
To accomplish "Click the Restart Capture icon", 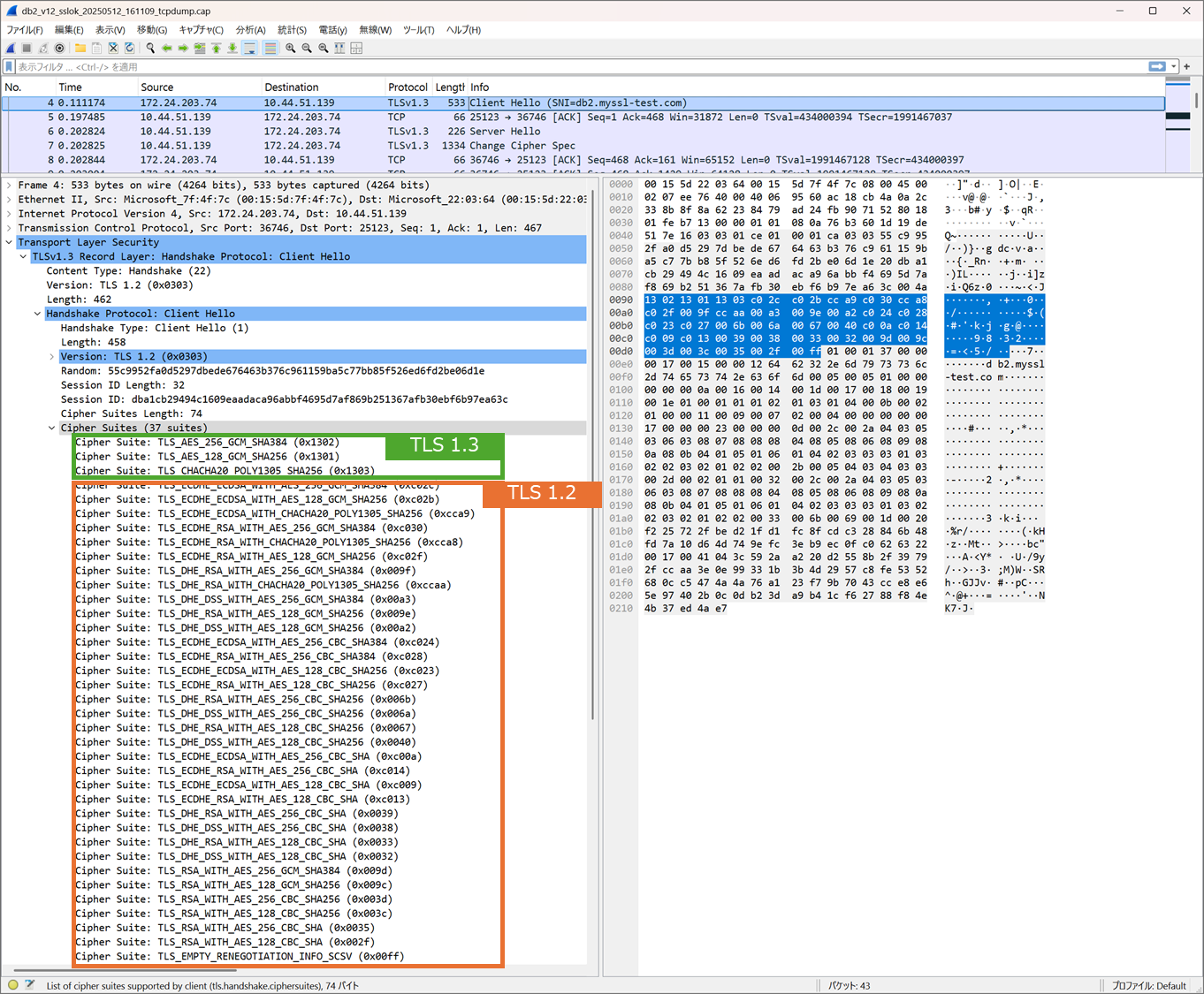I will (x=42, y=48).
